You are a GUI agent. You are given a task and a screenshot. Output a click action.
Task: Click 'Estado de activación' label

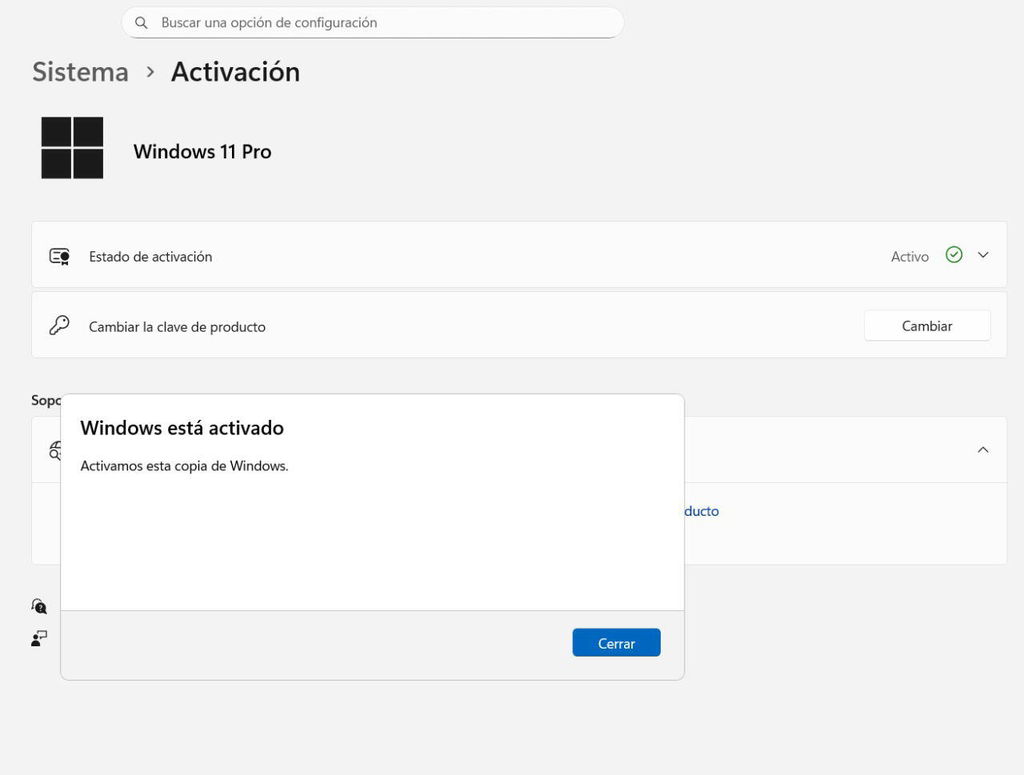pos(150,257)
